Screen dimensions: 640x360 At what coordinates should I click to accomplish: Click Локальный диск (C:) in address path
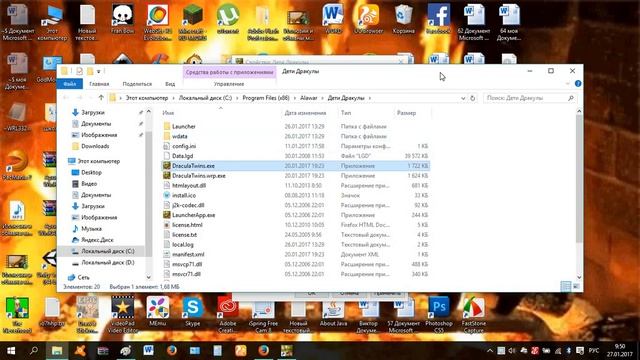(x=205, y=98)
